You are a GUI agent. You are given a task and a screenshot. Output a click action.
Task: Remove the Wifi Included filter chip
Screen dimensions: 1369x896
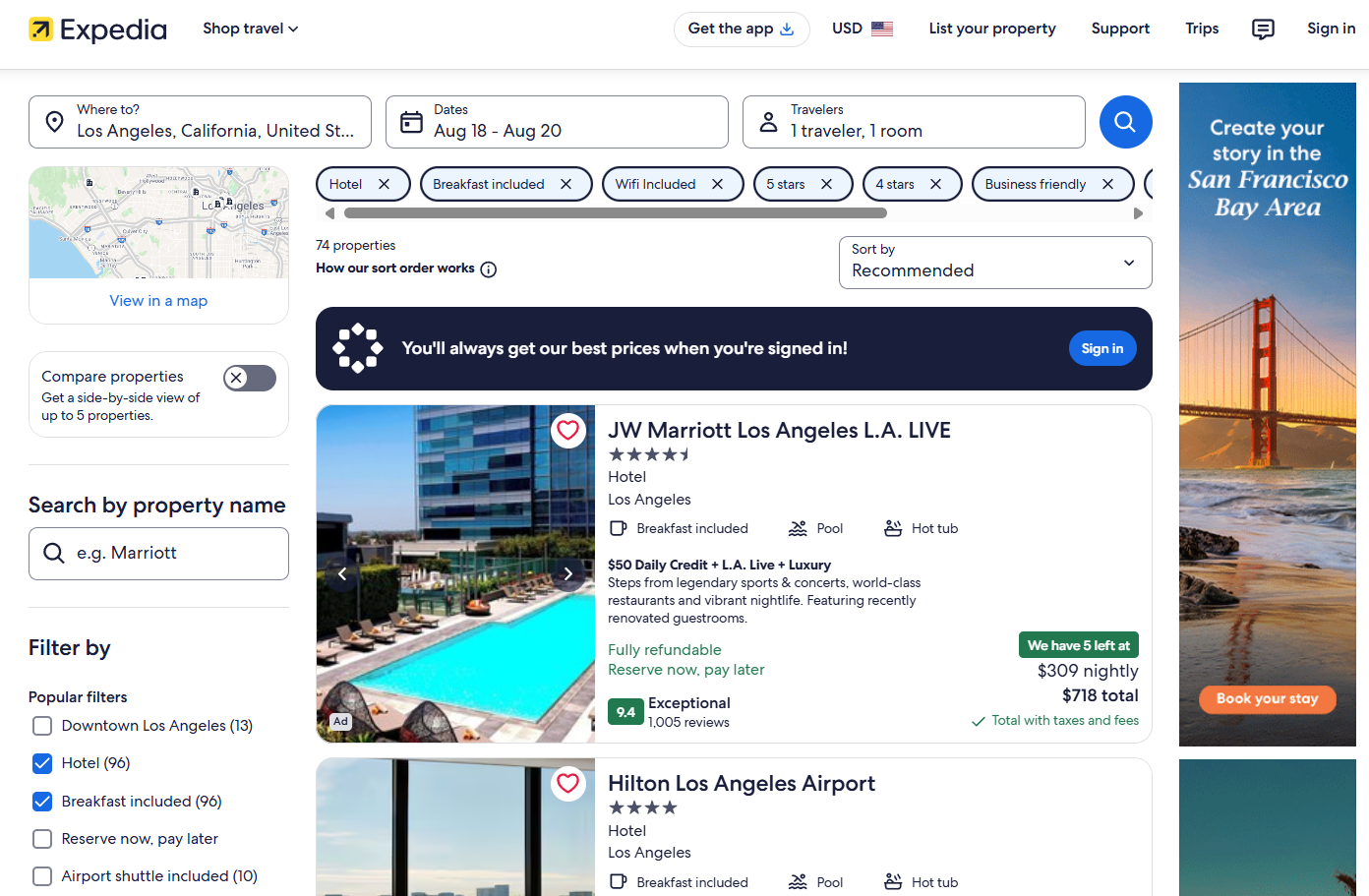point(717,184)
